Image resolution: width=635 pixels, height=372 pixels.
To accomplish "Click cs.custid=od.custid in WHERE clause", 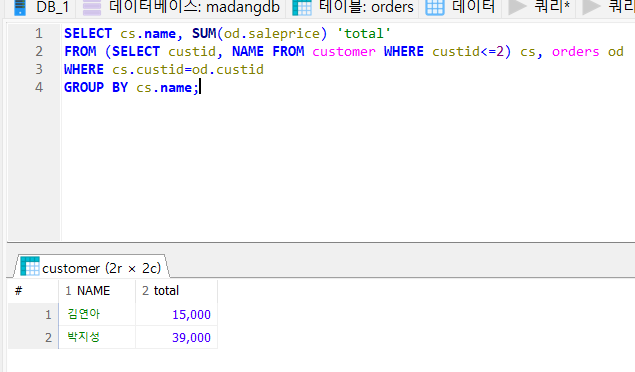I will point(188,70).
